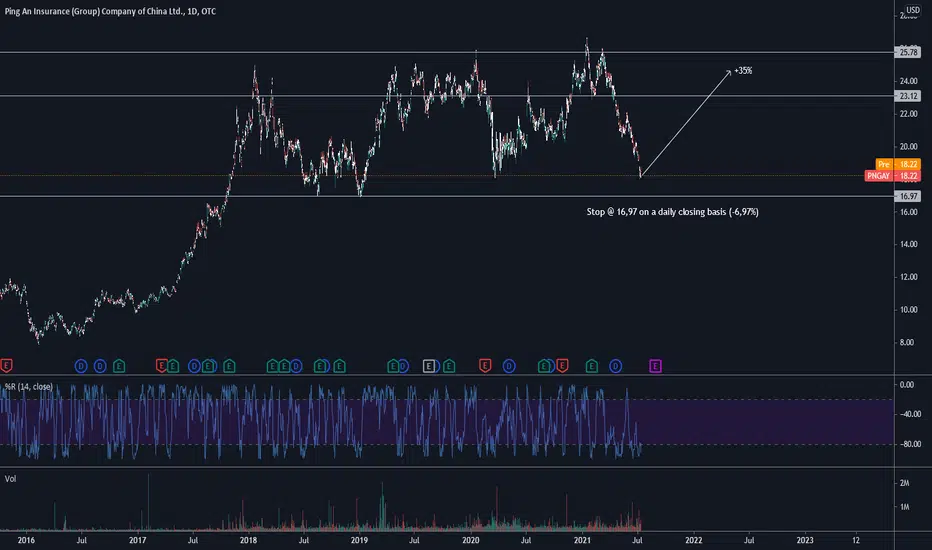Click the %R (14, close) indicator legend
The image size is (932, 550).
tap(29, 386)
